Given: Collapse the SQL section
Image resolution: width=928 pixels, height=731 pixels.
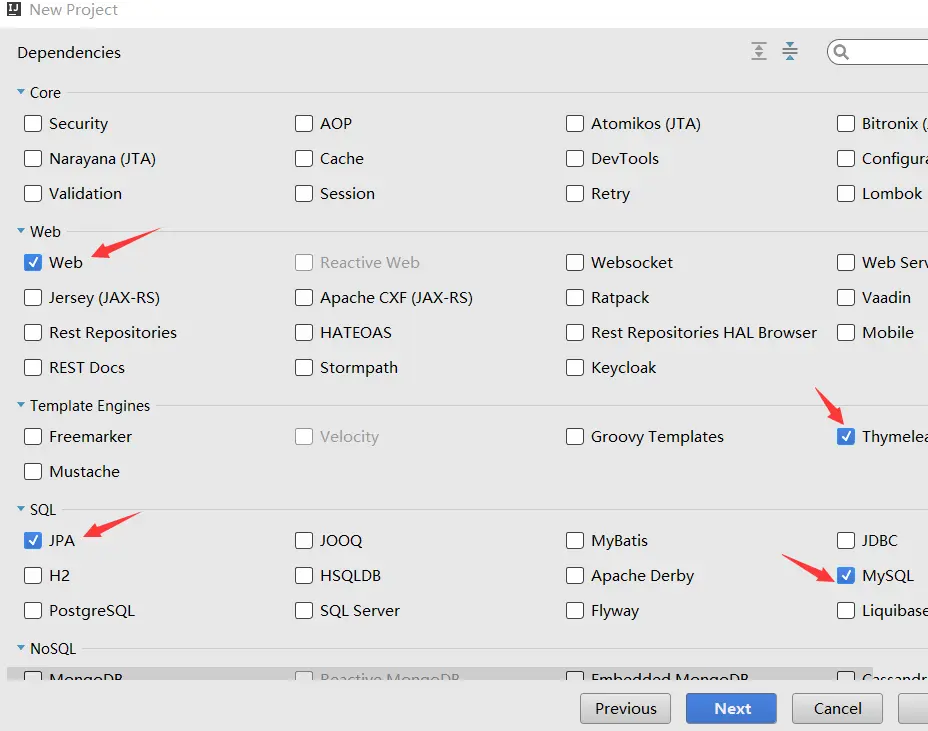Looking at the screenshot, I should click(x=21, y=509).
